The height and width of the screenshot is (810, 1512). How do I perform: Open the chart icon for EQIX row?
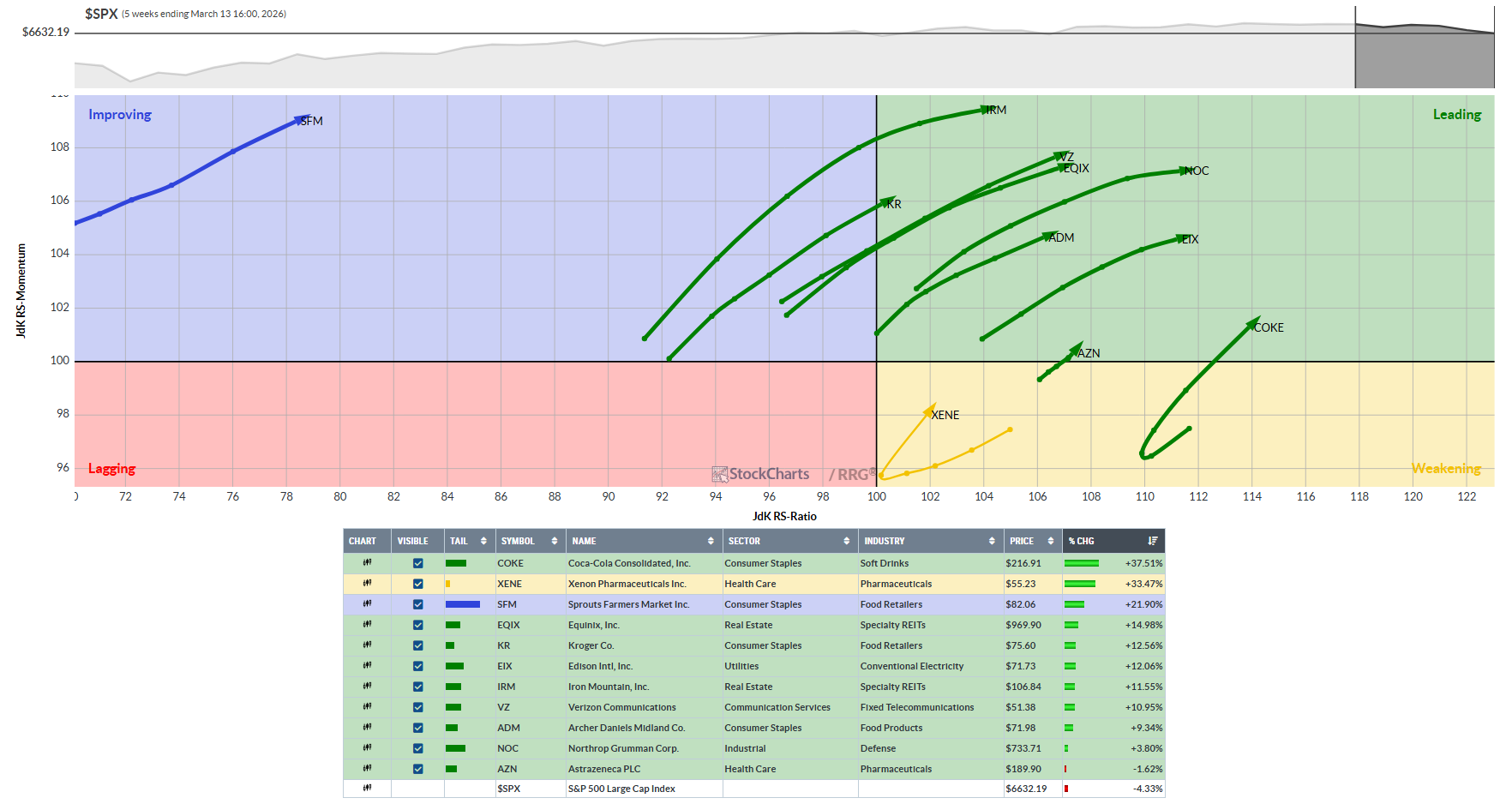click(x=367, y=625)
